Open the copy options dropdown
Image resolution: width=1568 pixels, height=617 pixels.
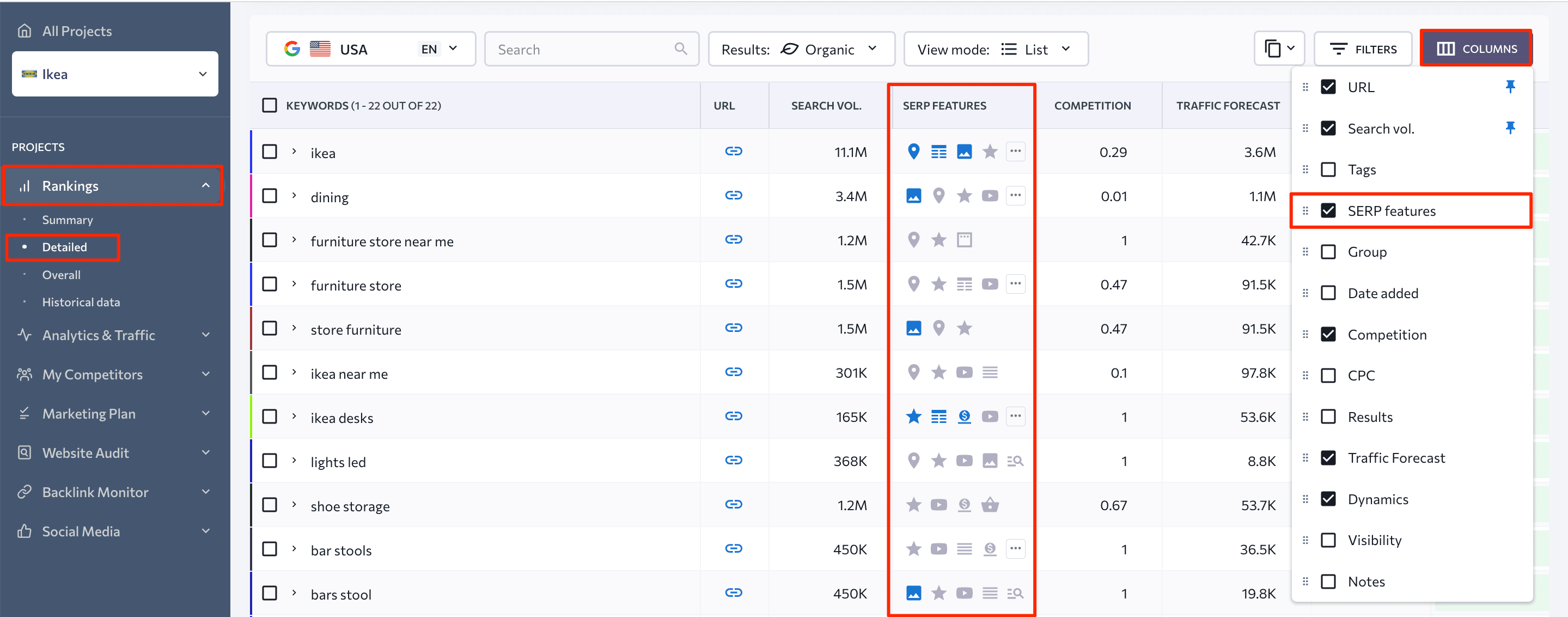pos(1279,48)
